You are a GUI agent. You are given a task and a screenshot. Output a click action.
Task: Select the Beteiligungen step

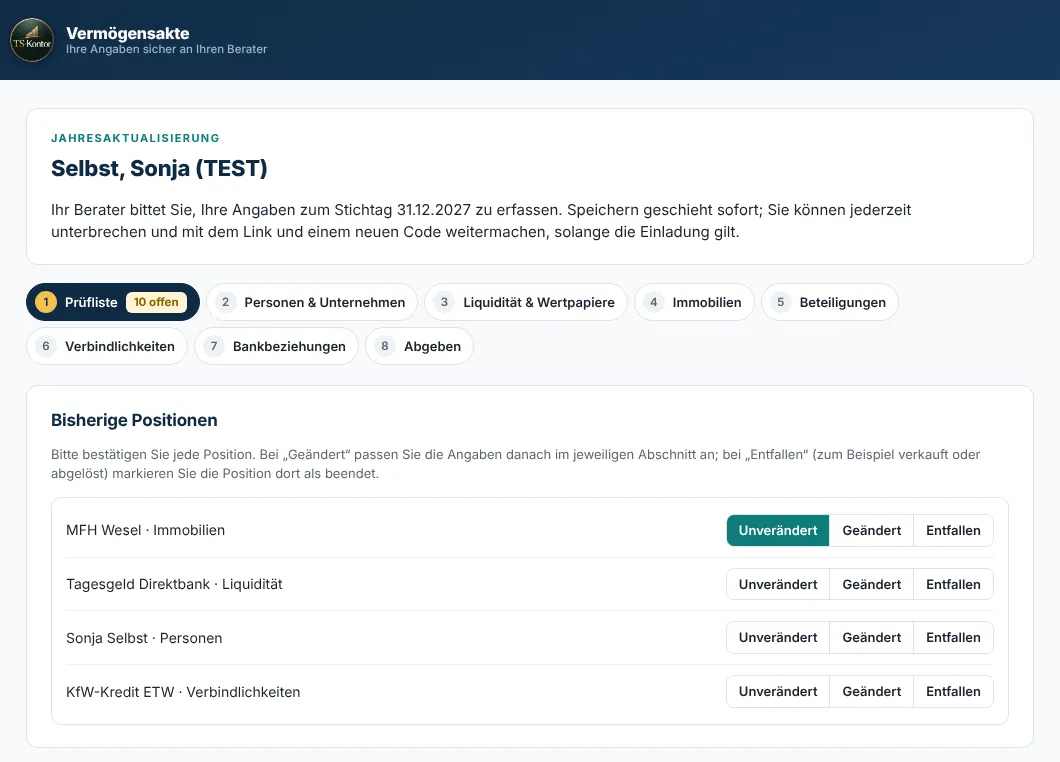pyautogui.click(x=829, y=302)
